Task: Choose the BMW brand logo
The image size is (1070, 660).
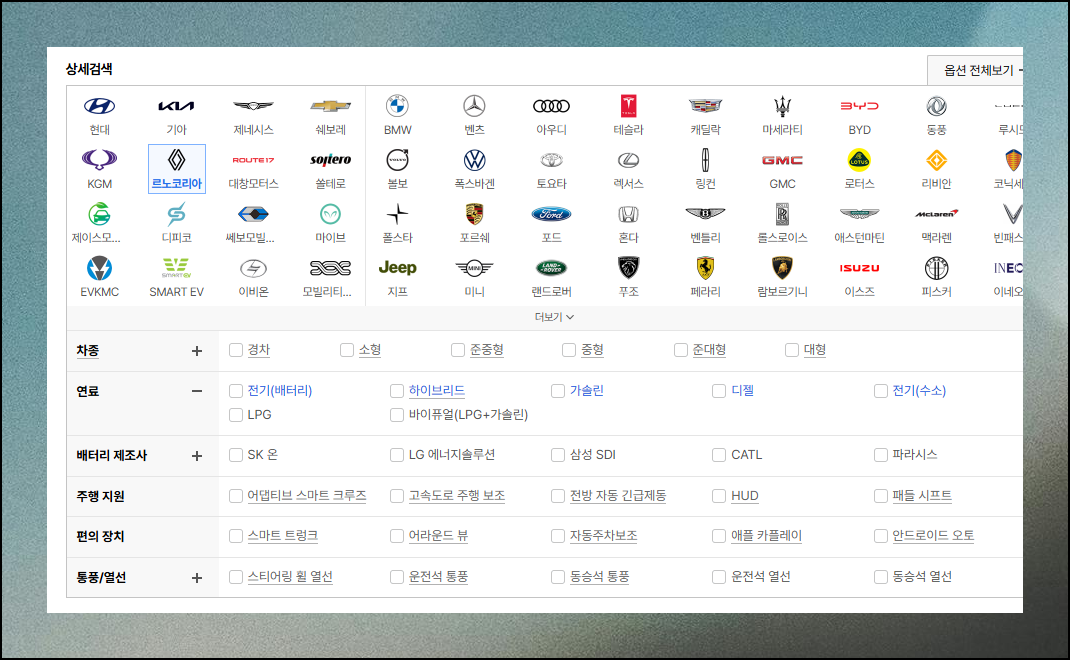Action: (397, 106)
